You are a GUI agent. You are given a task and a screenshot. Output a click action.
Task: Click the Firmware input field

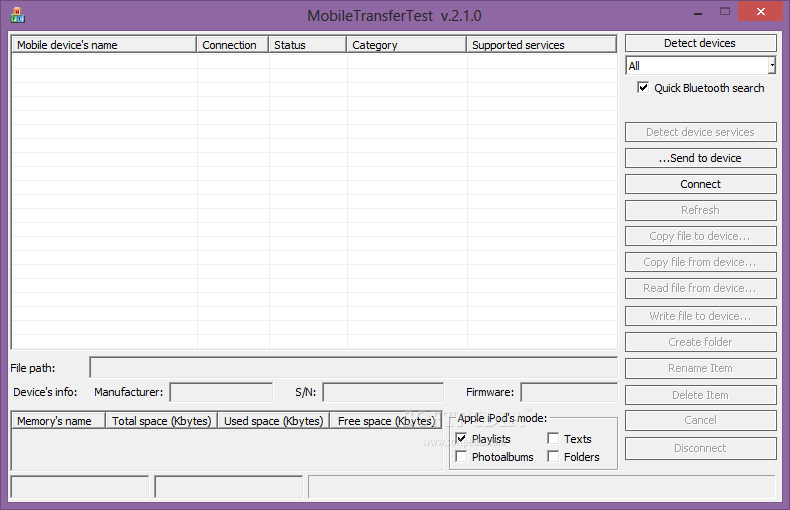tap(569, 392)
